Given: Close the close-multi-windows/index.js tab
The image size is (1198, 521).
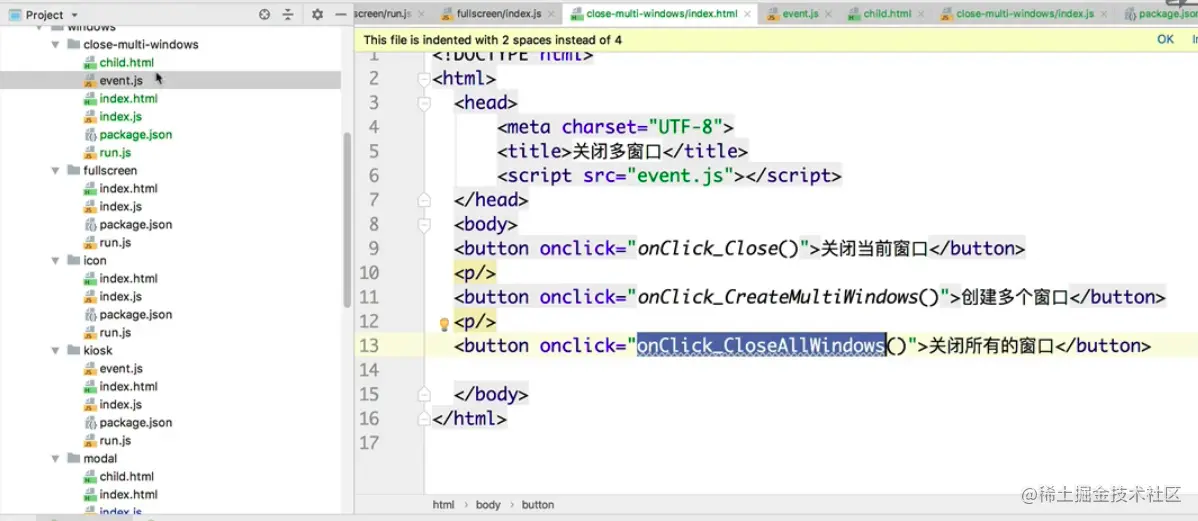Looking at the screenshot, I should [1105, 14].
